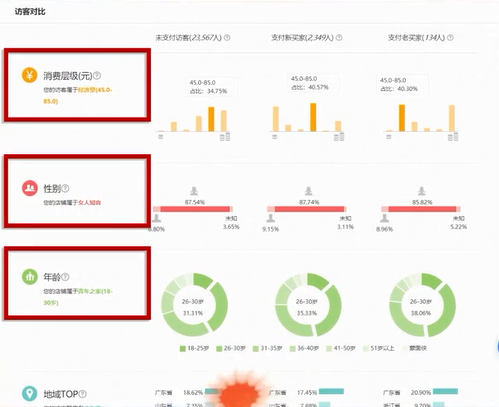The width and height of the screenshot is (499, 407).
Task: Click orange 经济型(45.0-85.0) visitor label
Action: 78,95
